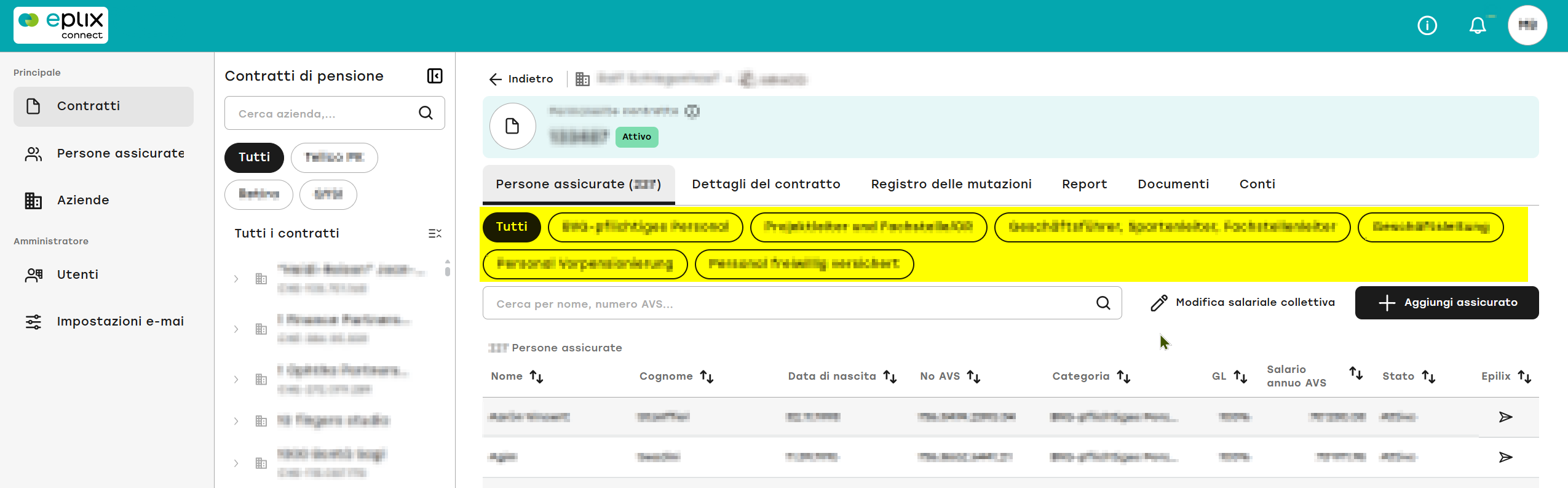
Task: Sort table by Categoria arrows
Action: click(1124, 377)
